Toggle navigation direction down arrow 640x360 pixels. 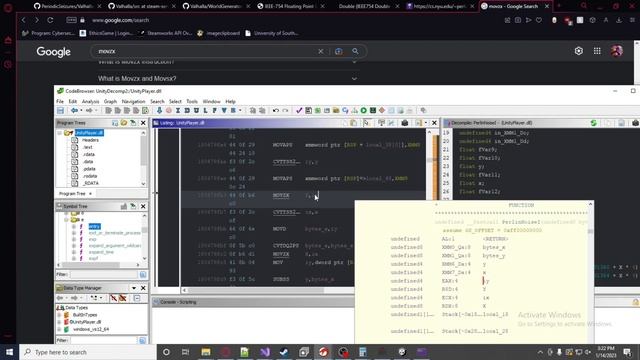(159, 111)
